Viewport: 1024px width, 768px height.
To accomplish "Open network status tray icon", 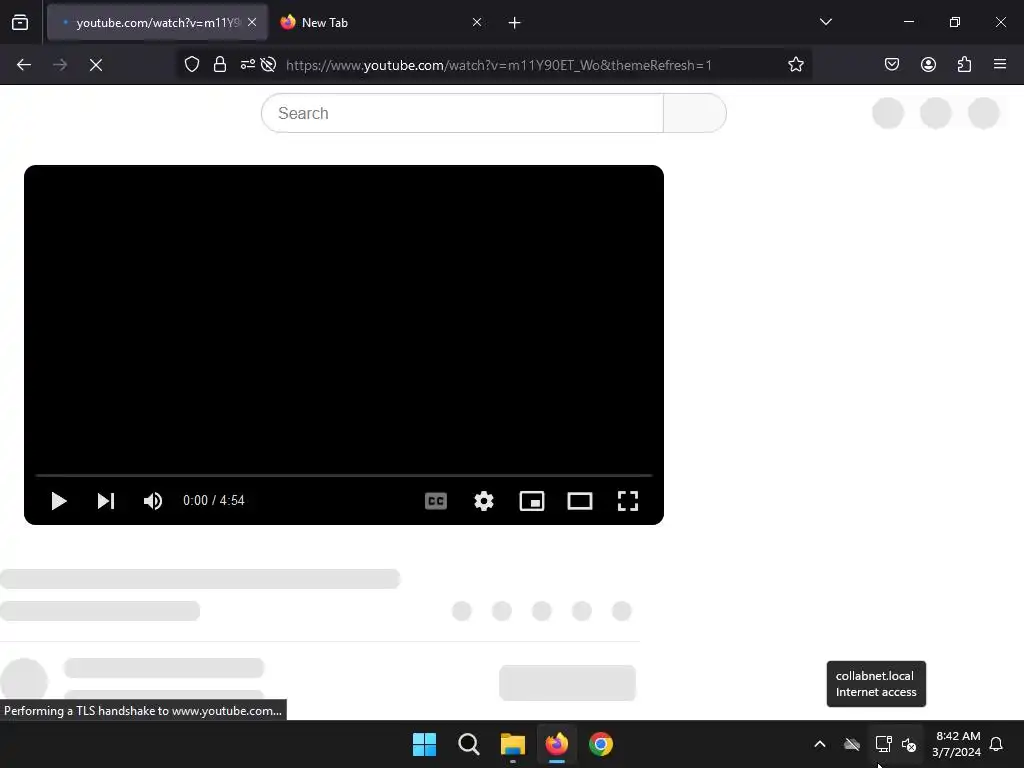I will 883,744.
